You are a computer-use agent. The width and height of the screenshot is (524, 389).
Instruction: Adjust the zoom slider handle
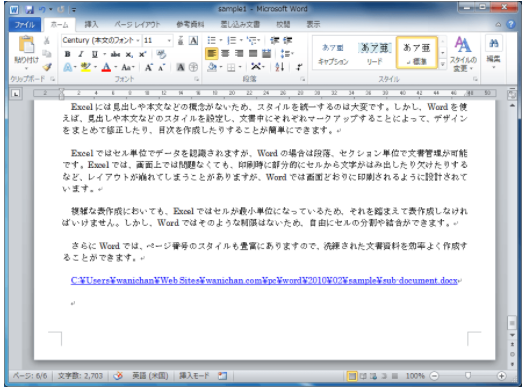coord(468,376)
